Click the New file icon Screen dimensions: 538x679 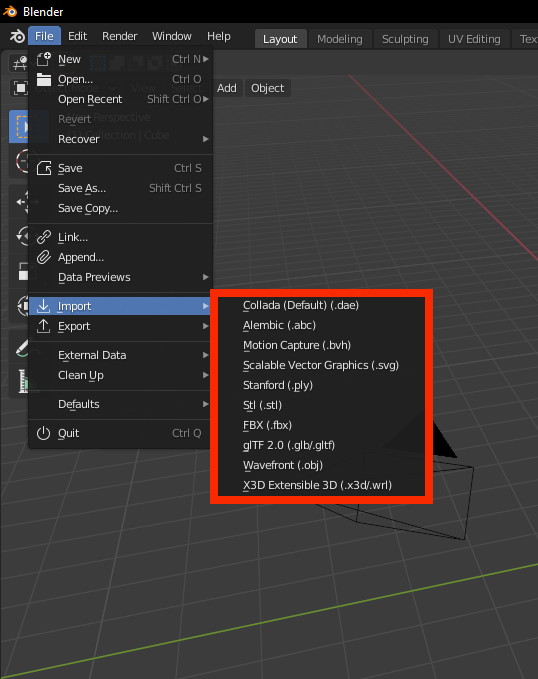coord(43,59)
